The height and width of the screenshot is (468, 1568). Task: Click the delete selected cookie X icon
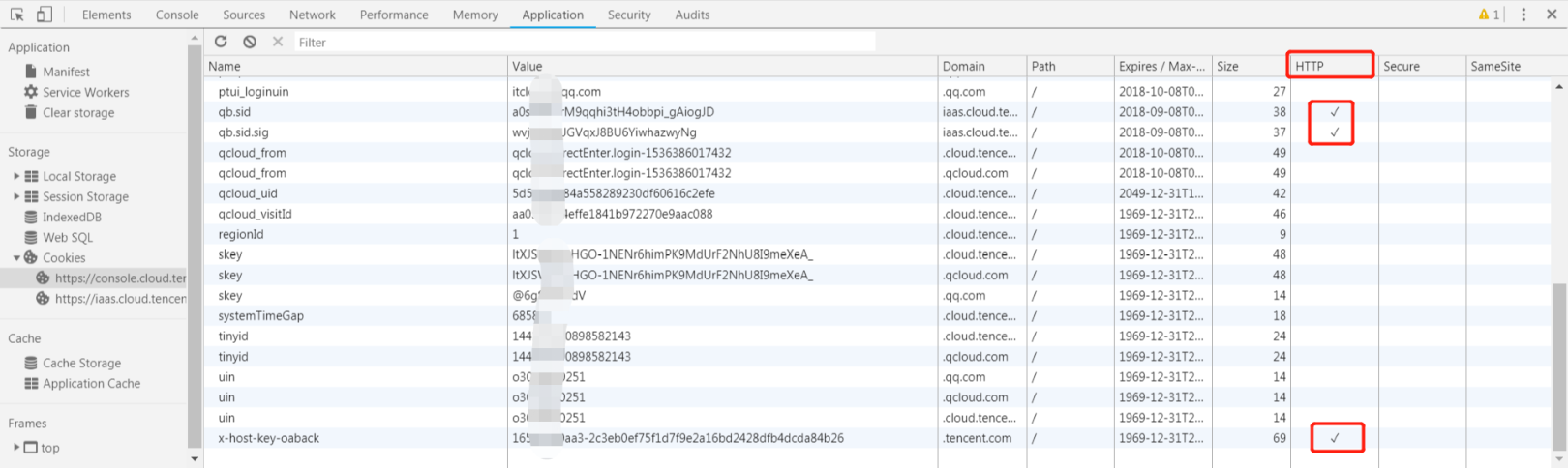(x=278, y=42)
